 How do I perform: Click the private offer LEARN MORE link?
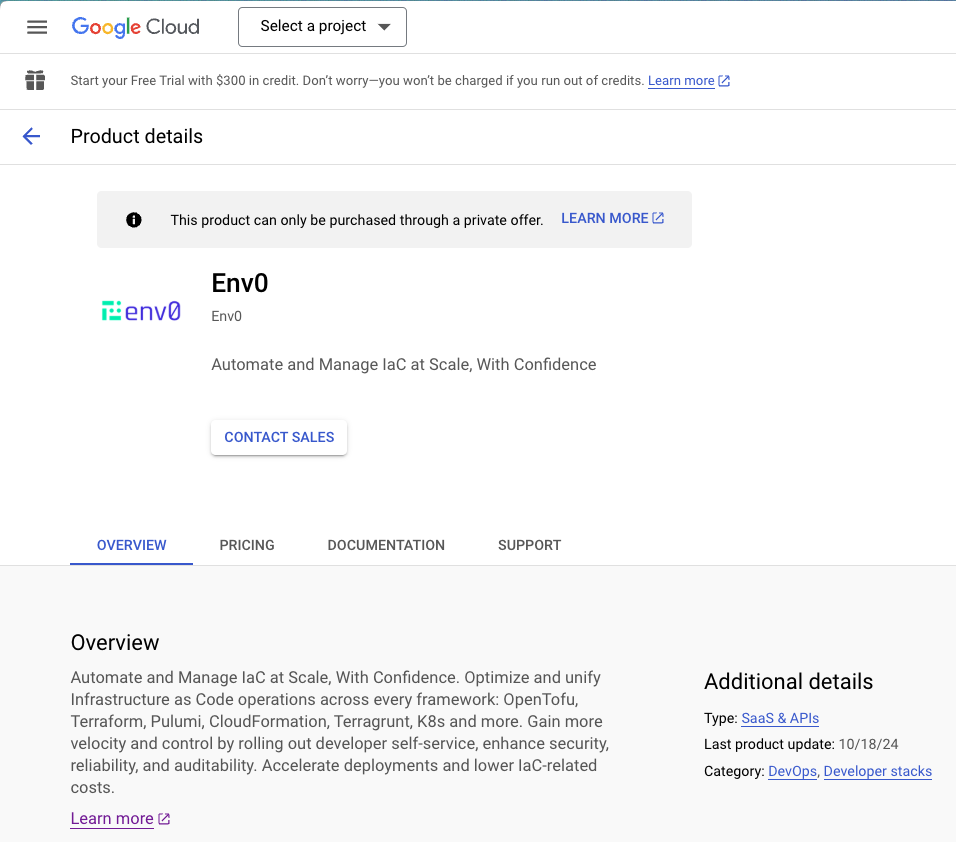pyautogui.click(x=604, y=218)
